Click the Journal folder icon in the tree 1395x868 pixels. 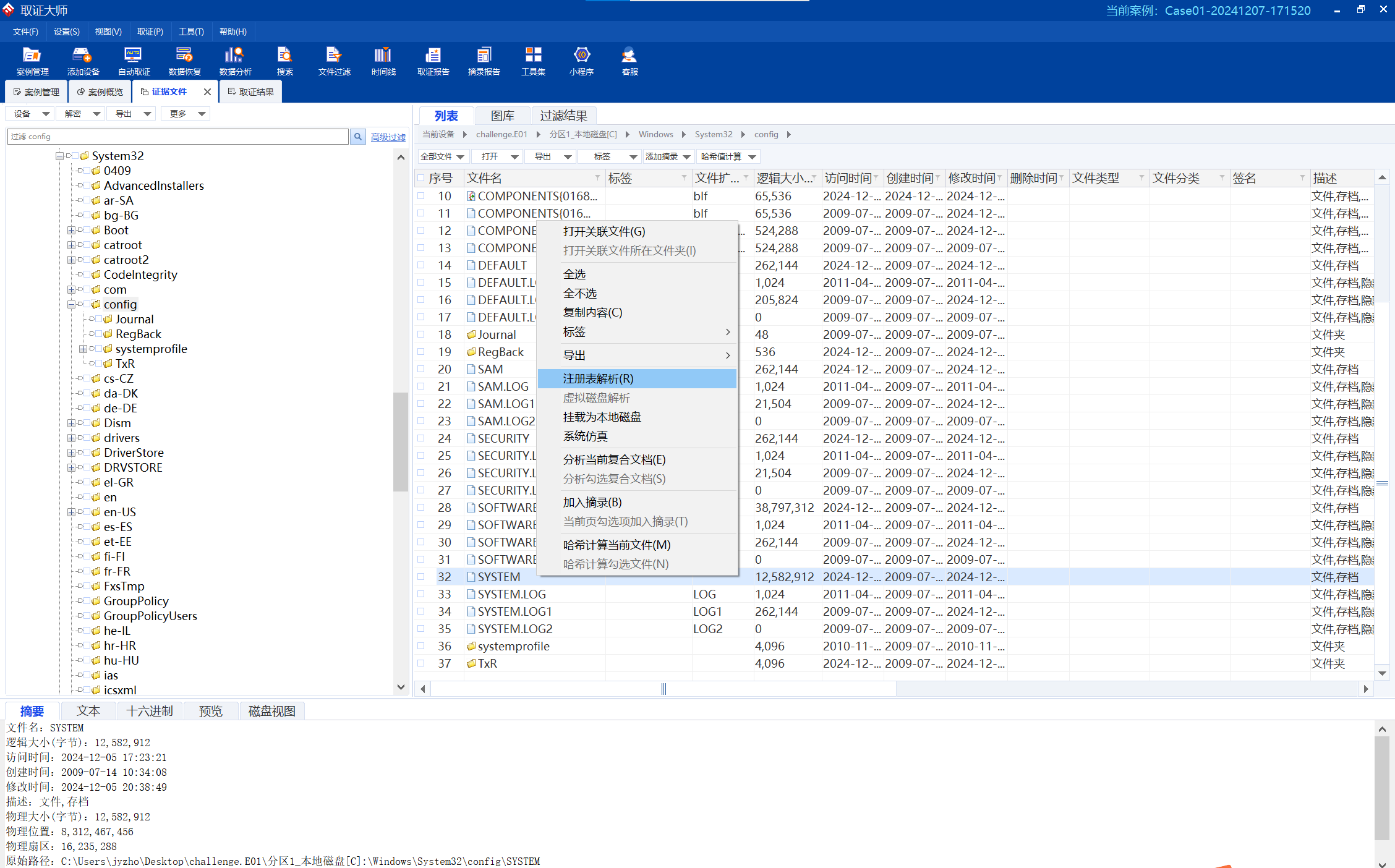[108, 319]
